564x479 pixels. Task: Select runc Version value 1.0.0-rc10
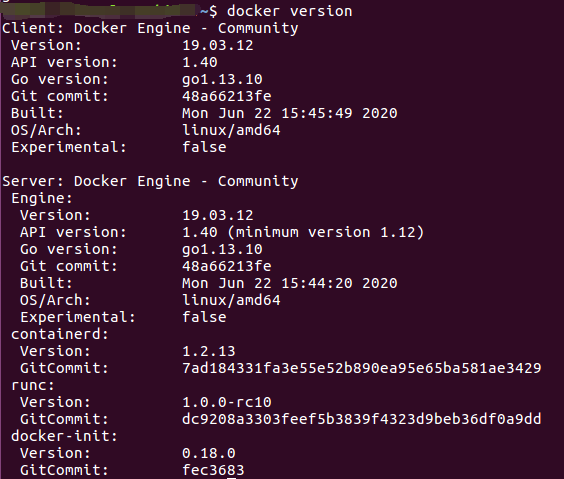227,402
